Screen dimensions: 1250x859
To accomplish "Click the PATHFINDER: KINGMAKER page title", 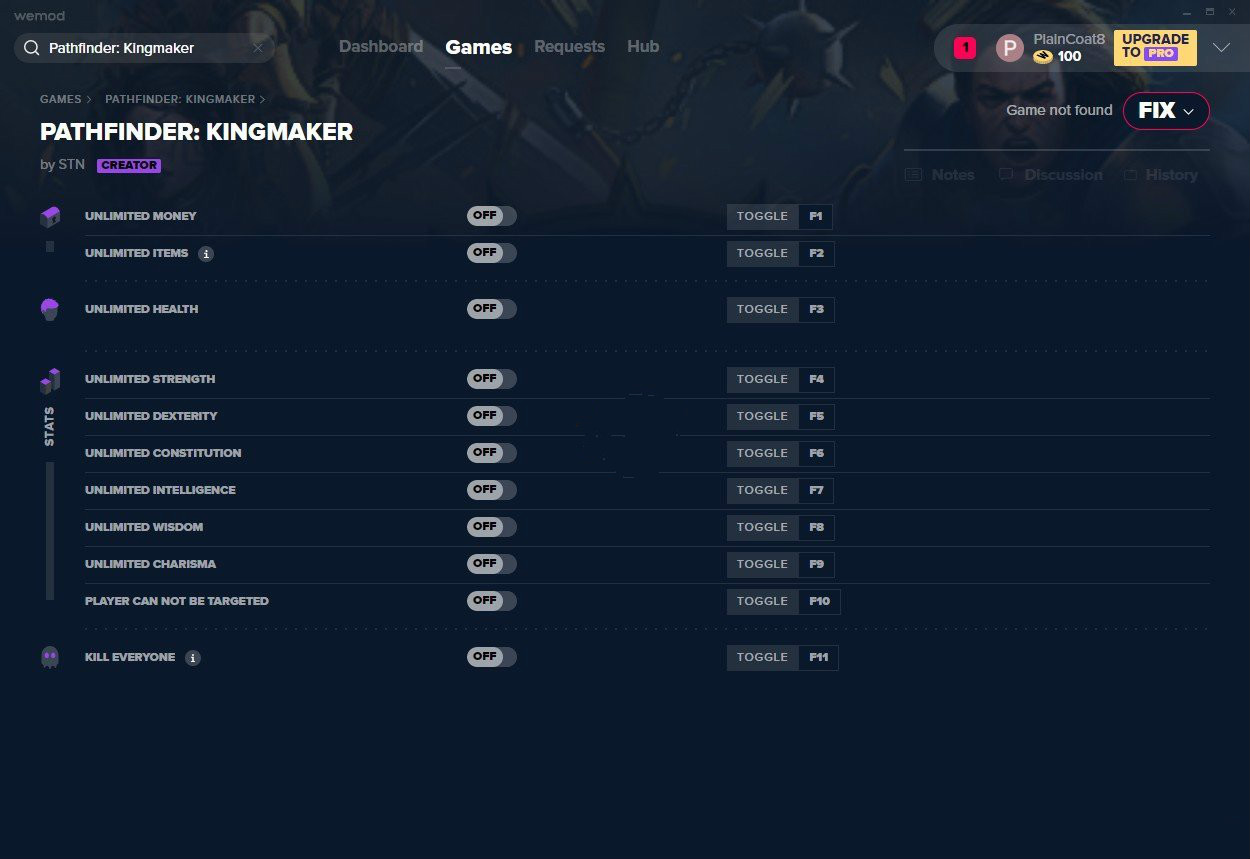I will point(196,132).
